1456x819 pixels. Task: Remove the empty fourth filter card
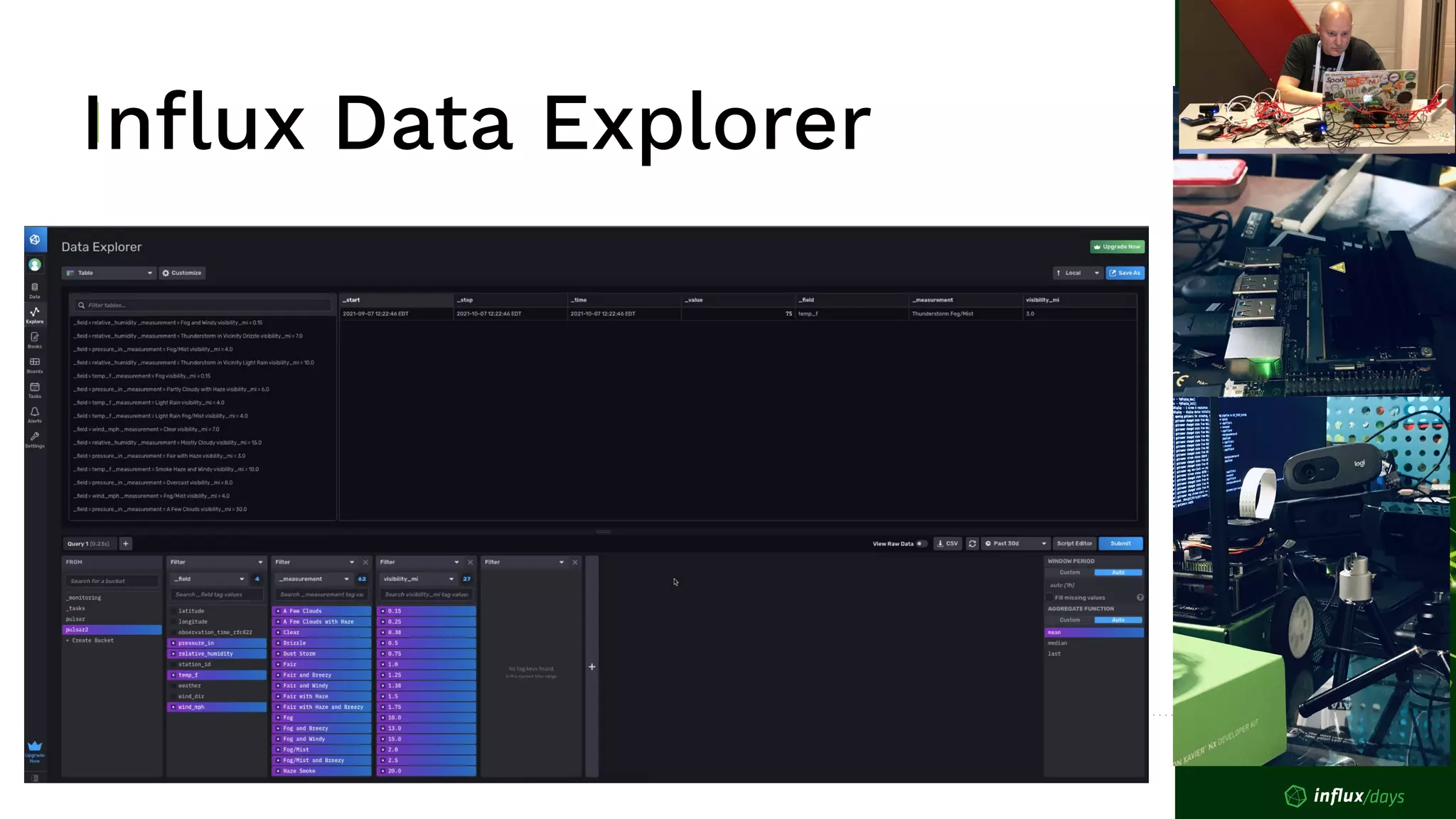575,562
